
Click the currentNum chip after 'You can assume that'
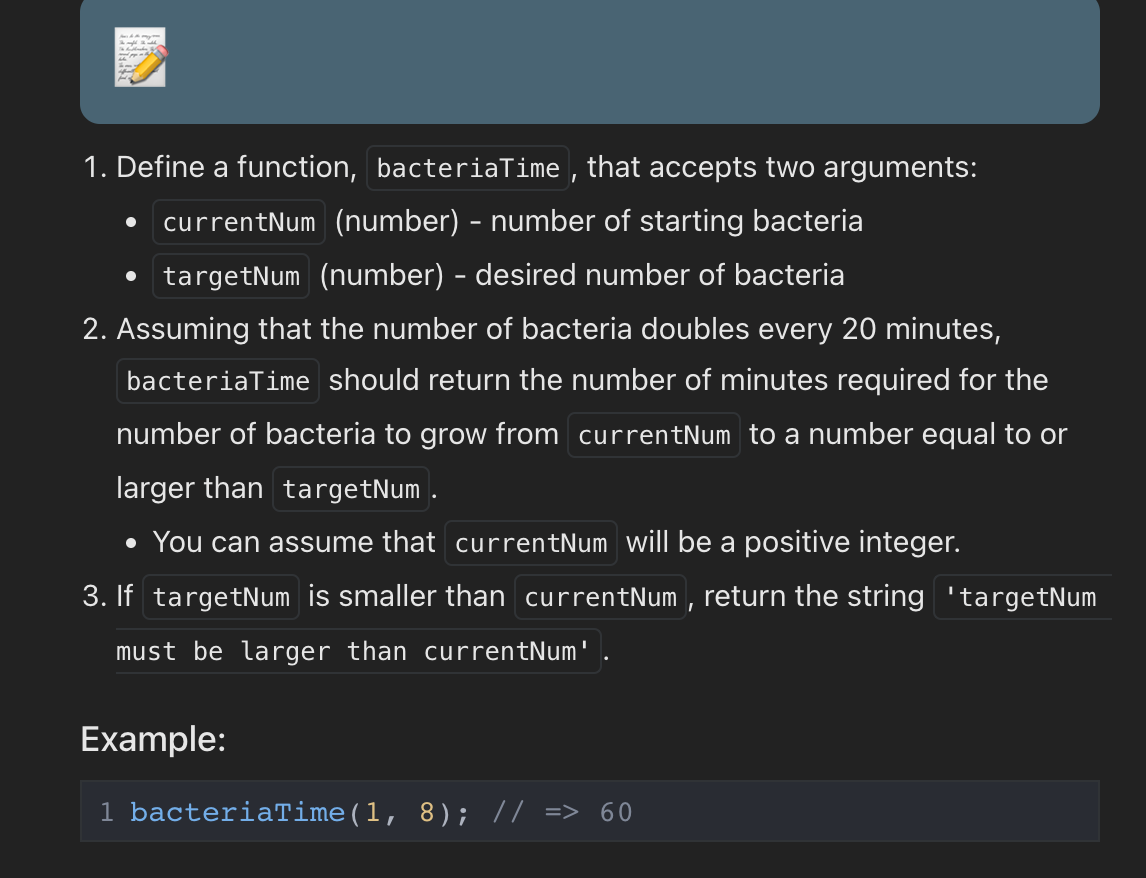pyautogui.click(x=531, y=543)
